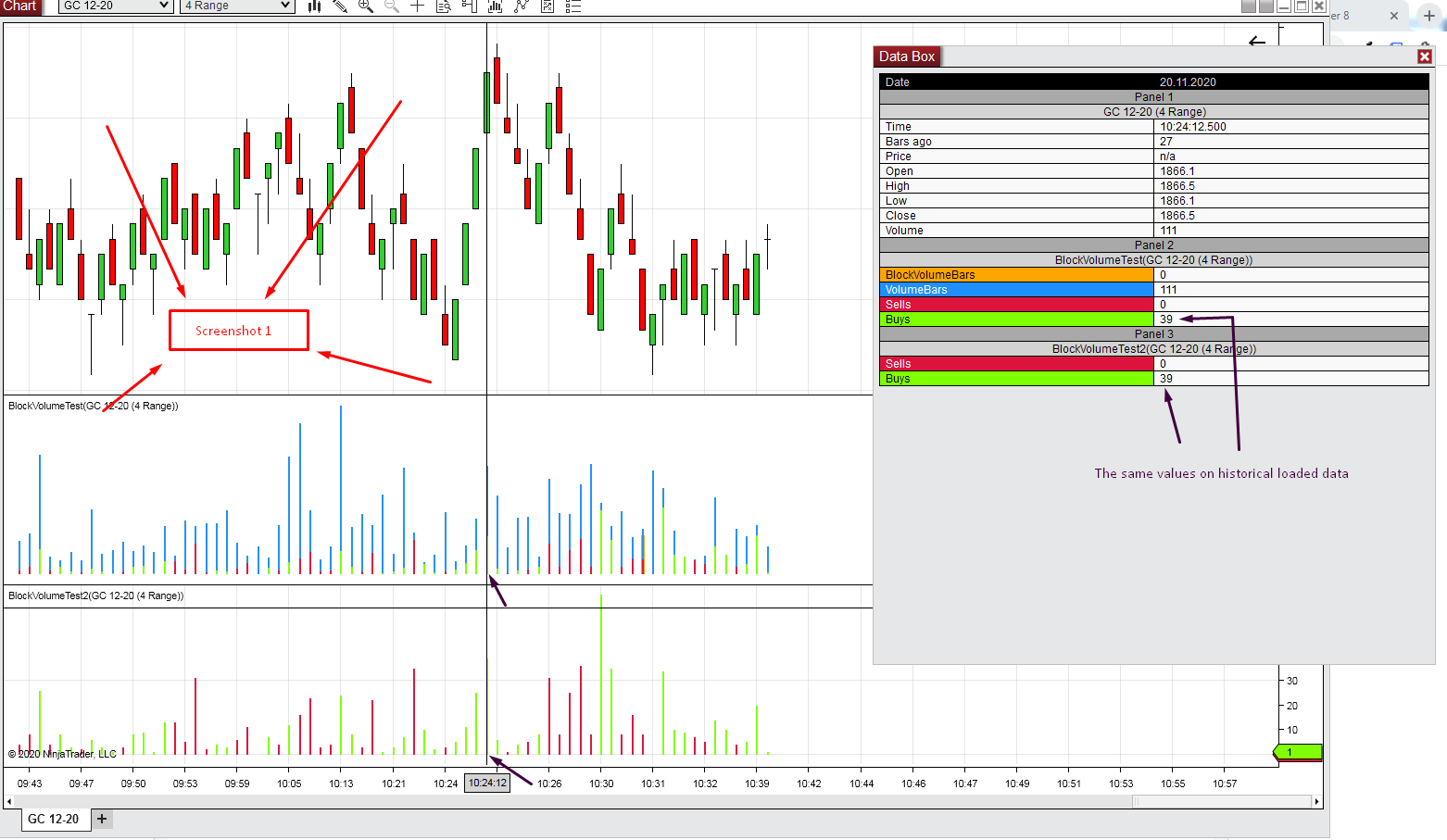
Task: Open a new browser tab
Action: point(1429,16)
